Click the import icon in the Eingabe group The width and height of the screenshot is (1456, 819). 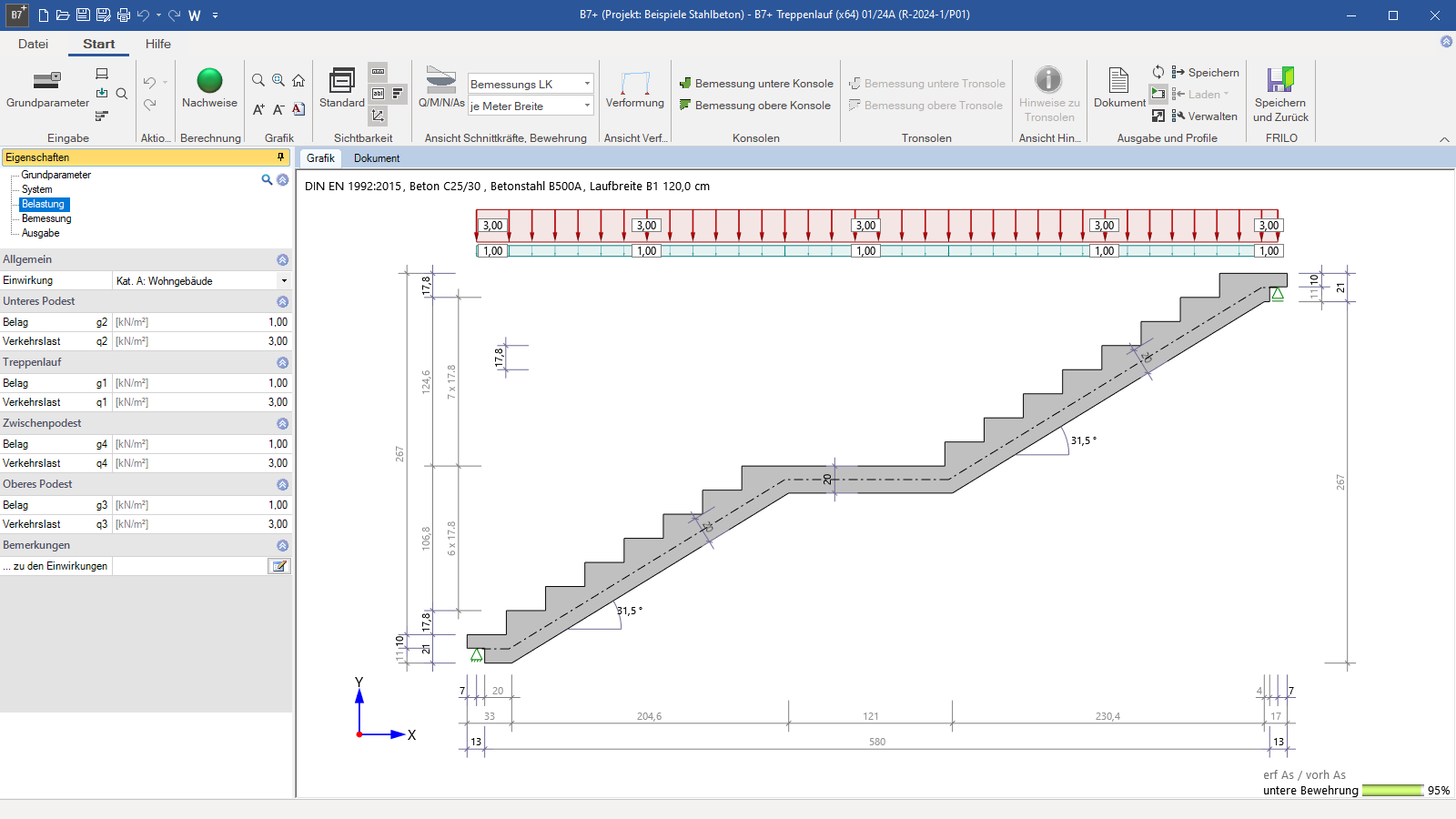pyautogui.click(x=102, y=94)
